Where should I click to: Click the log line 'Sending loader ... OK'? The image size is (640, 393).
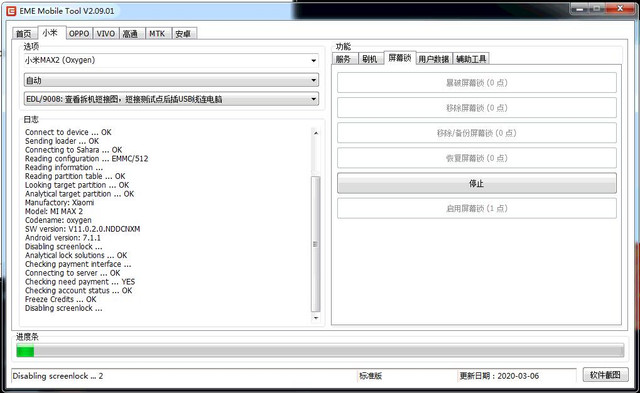click(x=62, y=141)
